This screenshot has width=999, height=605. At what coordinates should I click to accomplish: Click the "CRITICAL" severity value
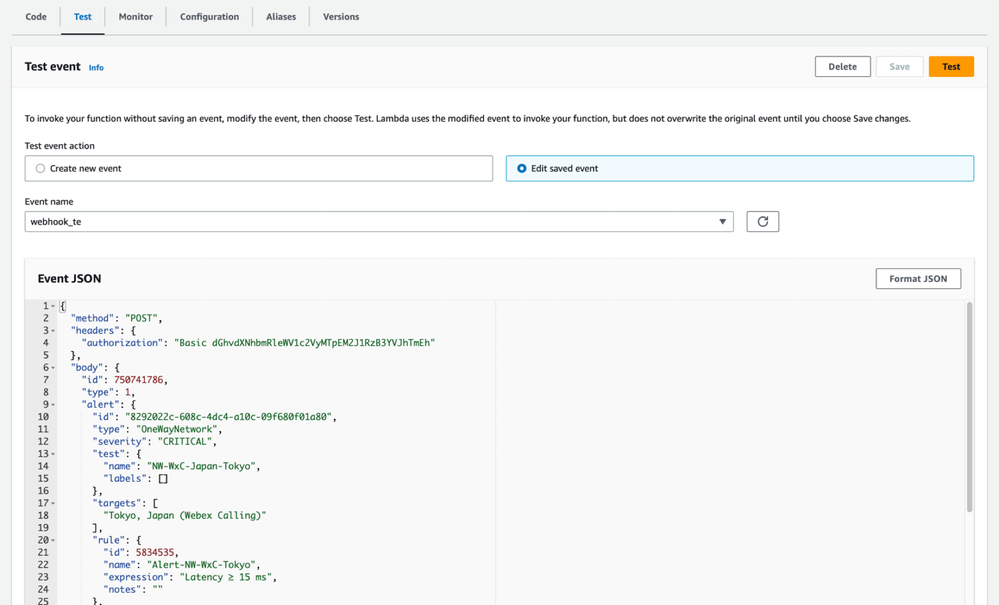(185, 441)
